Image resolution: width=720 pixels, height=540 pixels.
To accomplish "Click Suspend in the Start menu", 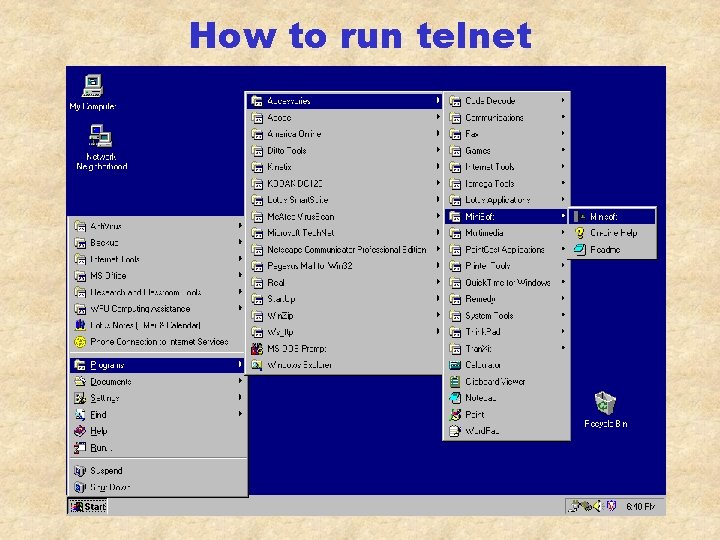I will (158, 471).
